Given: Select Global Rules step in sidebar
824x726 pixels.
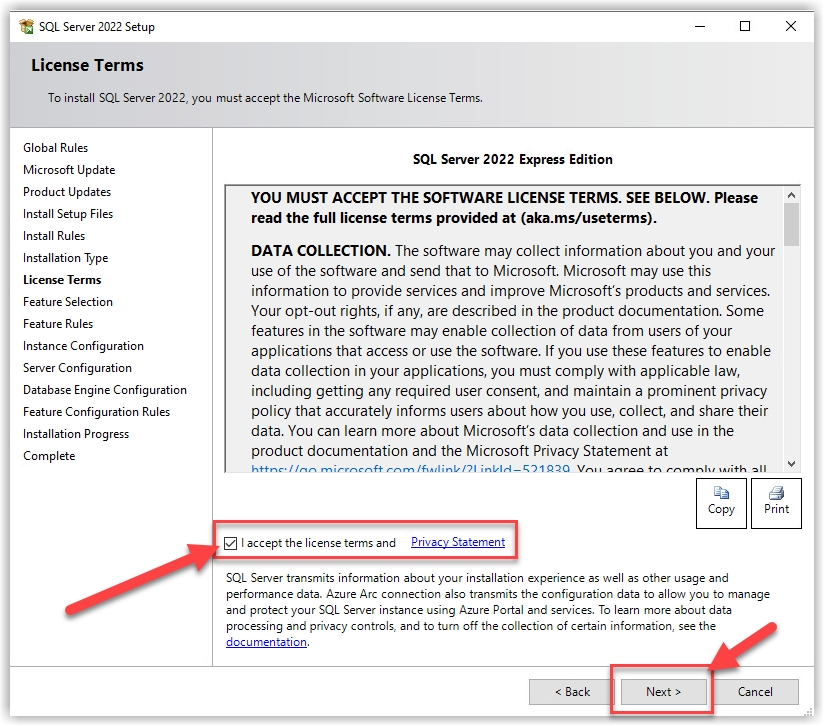Looking at the screenshot, I should (55, 148).
